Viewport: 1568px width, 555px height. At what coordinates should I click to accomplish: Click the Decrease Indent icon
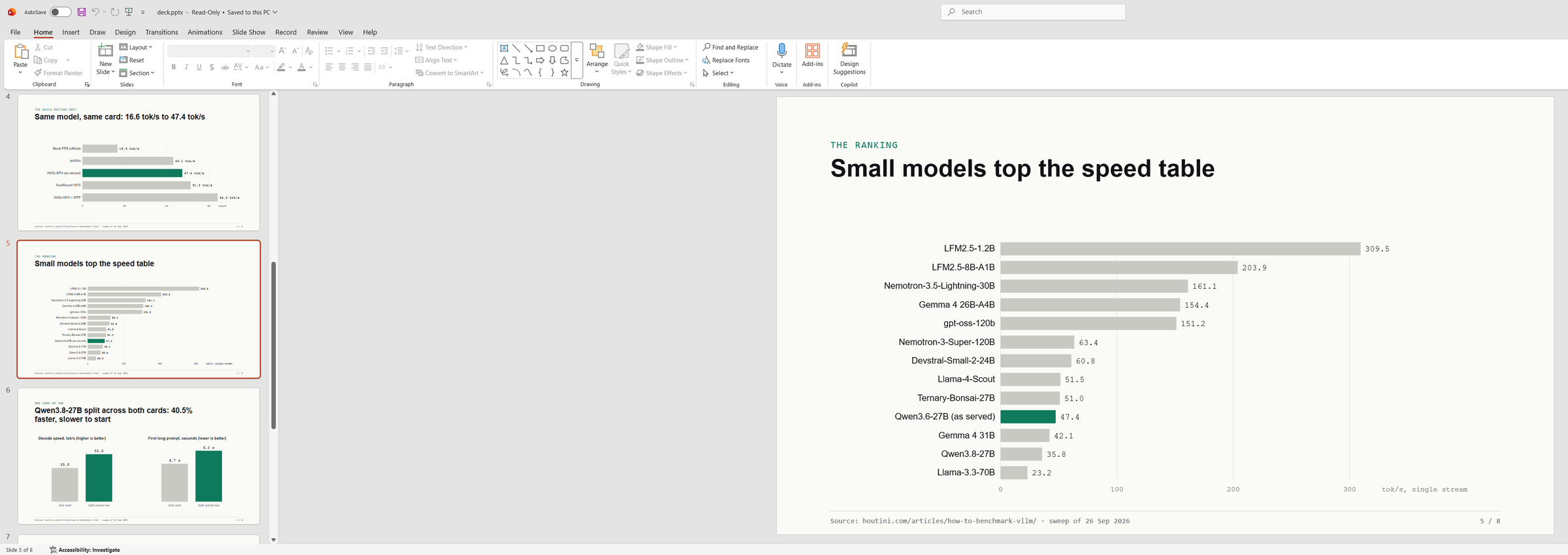(371, 50)
